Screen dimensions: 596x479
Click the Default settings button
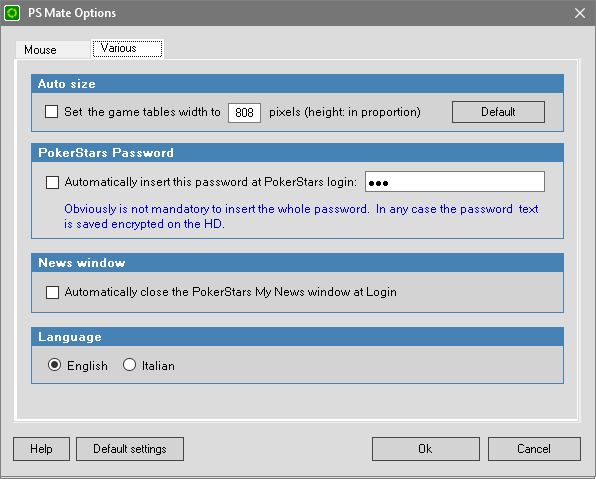click(130, 449)
